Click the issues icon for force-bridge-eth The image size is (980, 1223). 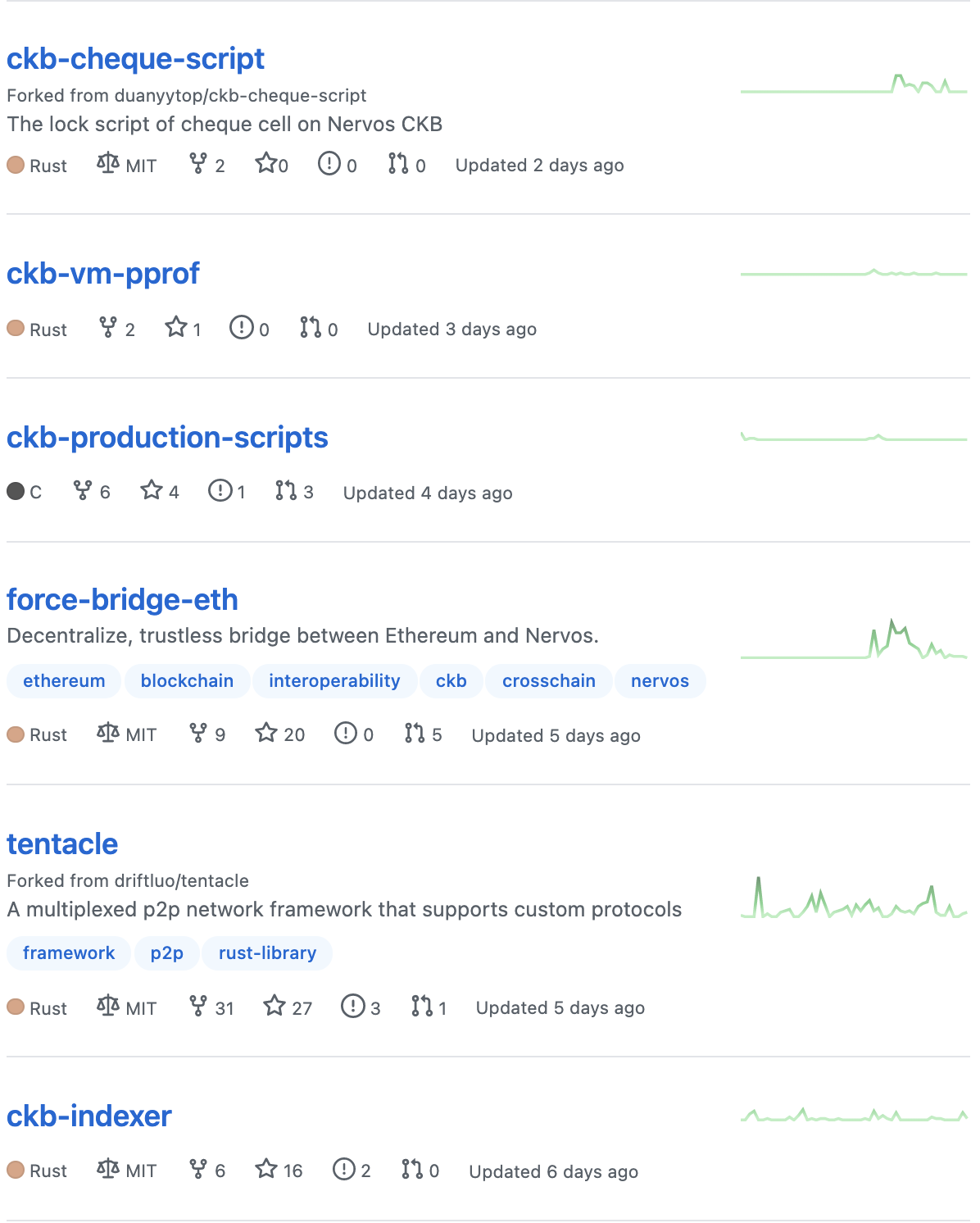coord(346,732)
